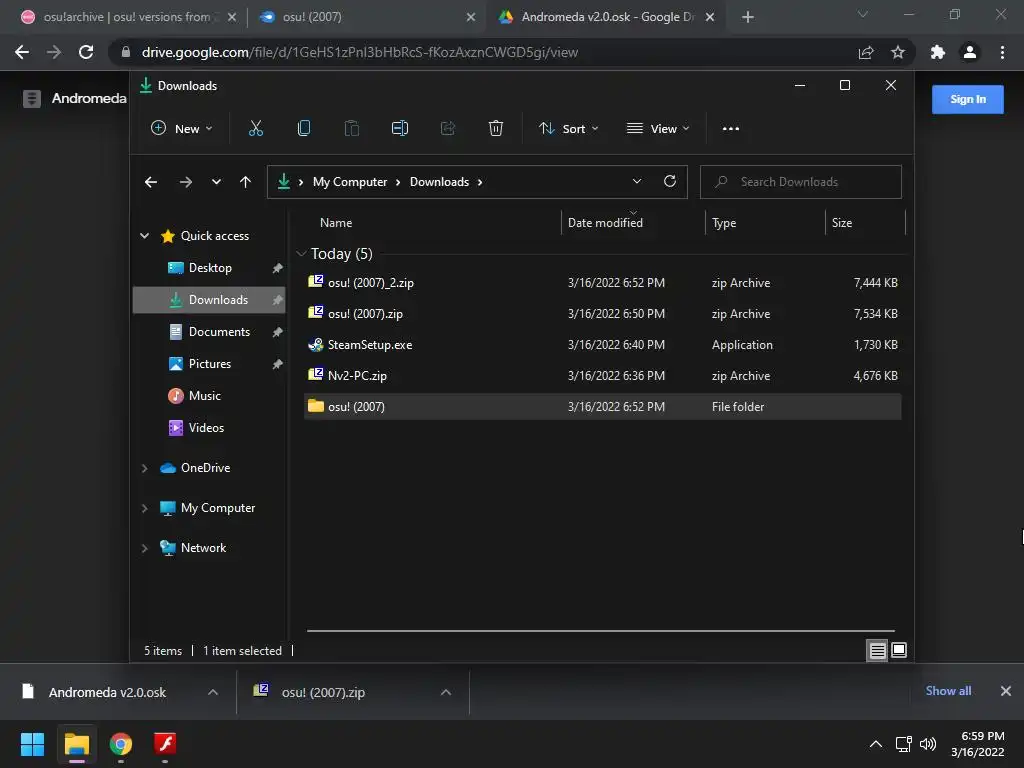Close the Chrome downloads bar
This screenshot has width=1024, height=768.
pyautogui.click(x=1006, y=691)
